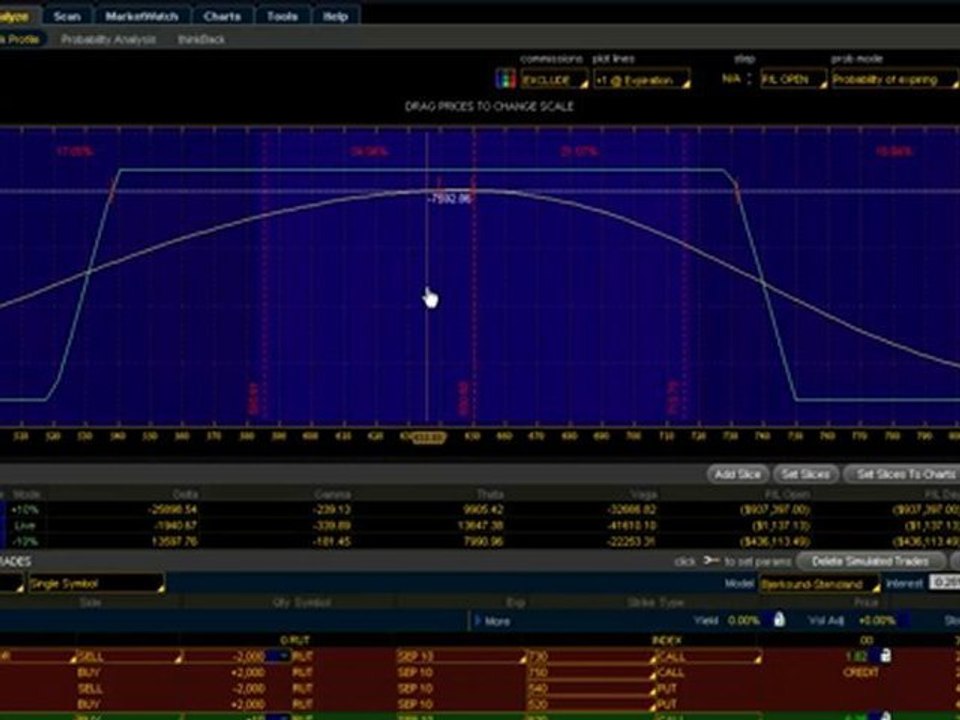960x720 pixels.
Task: Click the Theta column header
Action: coord(490,493)
